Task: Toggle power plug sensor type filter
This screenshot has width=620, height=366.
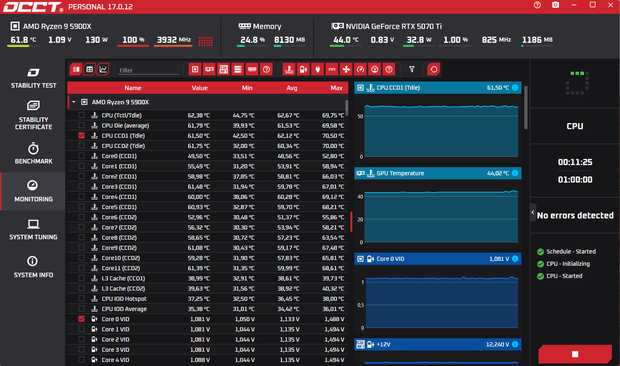Action: 318,70
